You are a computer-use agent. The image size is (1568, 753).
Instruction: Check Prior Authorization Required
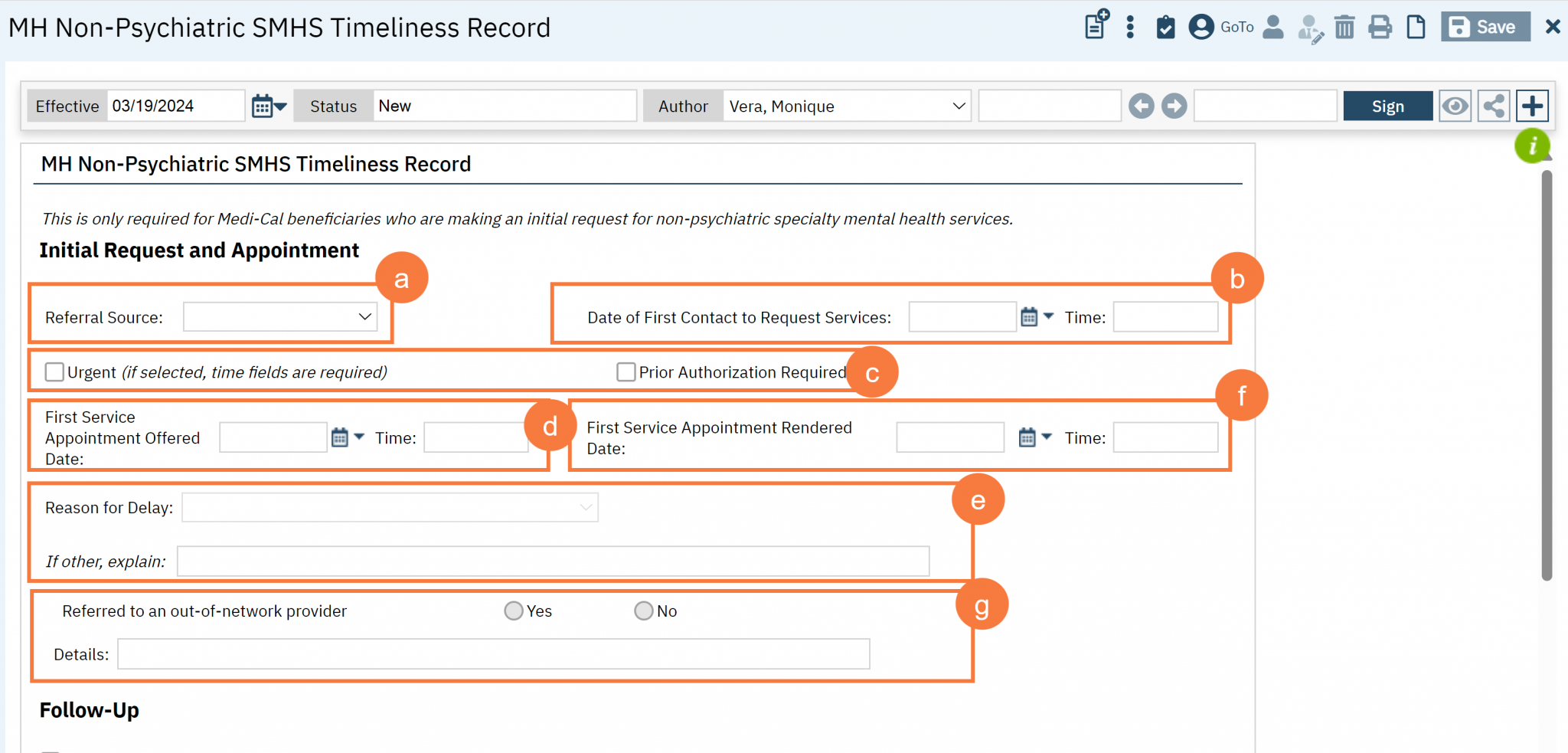(x=626, y=372)
